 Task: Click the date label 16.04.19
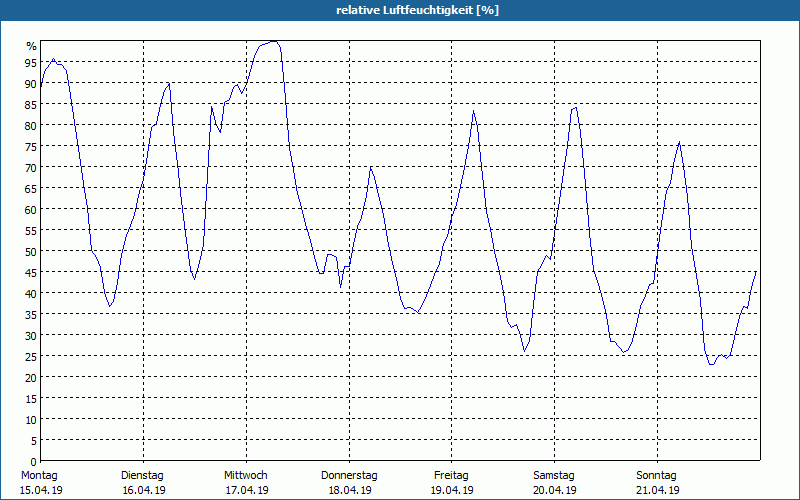[x=144, y=490]
